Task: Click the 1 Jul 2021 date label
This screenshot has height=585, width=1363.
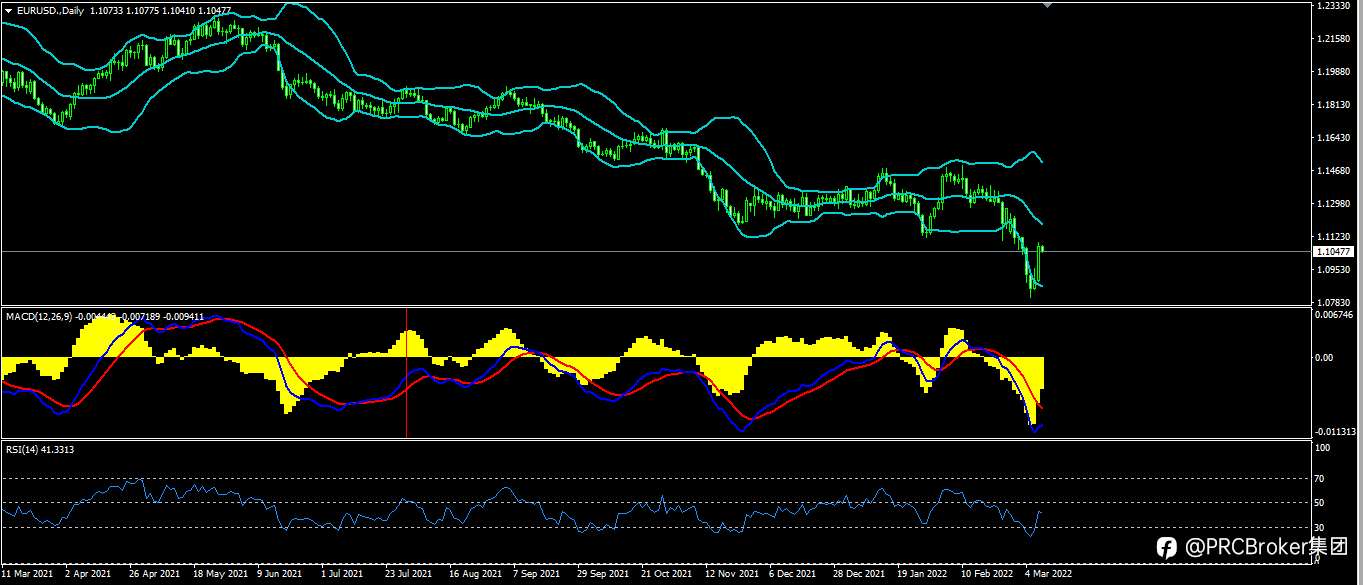Action: (342, 575)
